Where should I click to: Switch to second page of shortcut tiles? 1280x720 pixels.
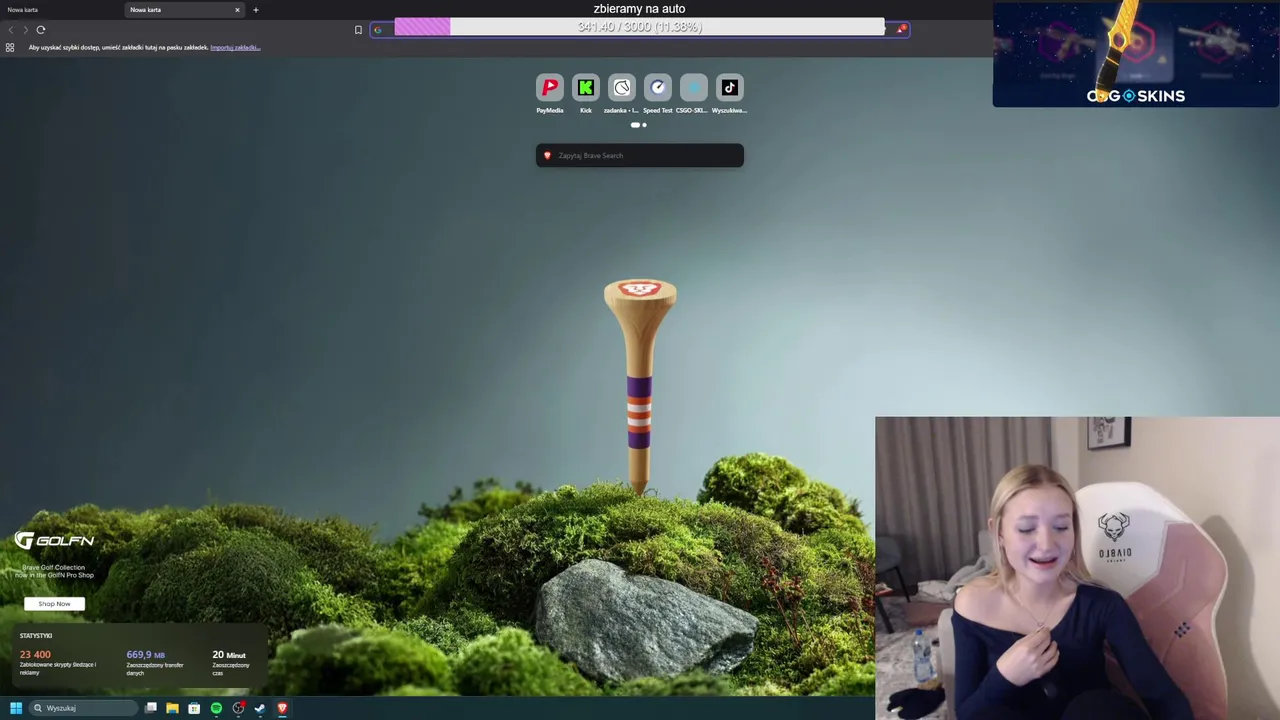click(x=644, y=125)
